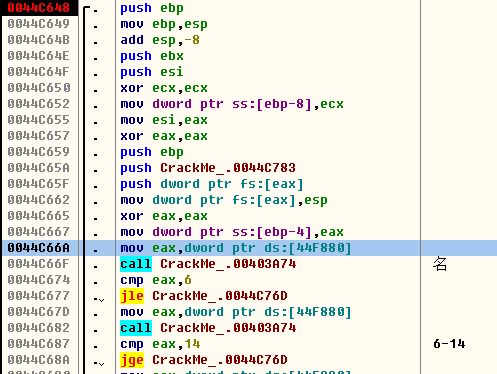Click highlighted address 0044C66A
The image size is (497, 374).
pos(39,248)
